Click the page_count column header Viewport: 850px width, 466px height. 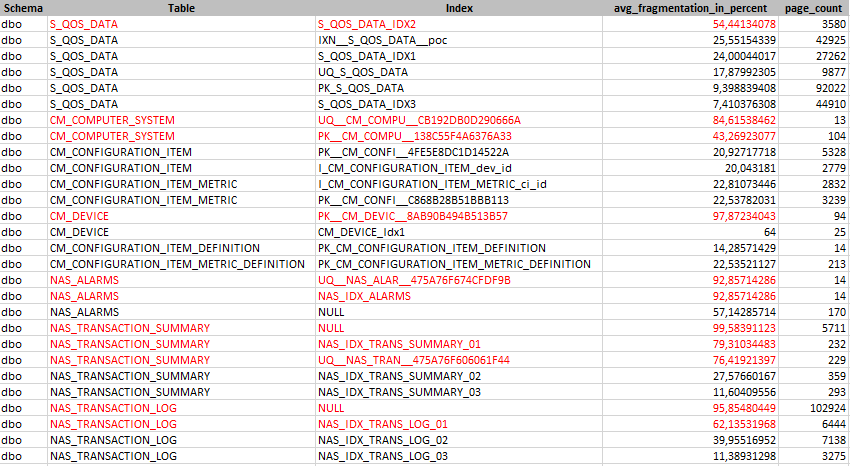click(x=814, y=8)
